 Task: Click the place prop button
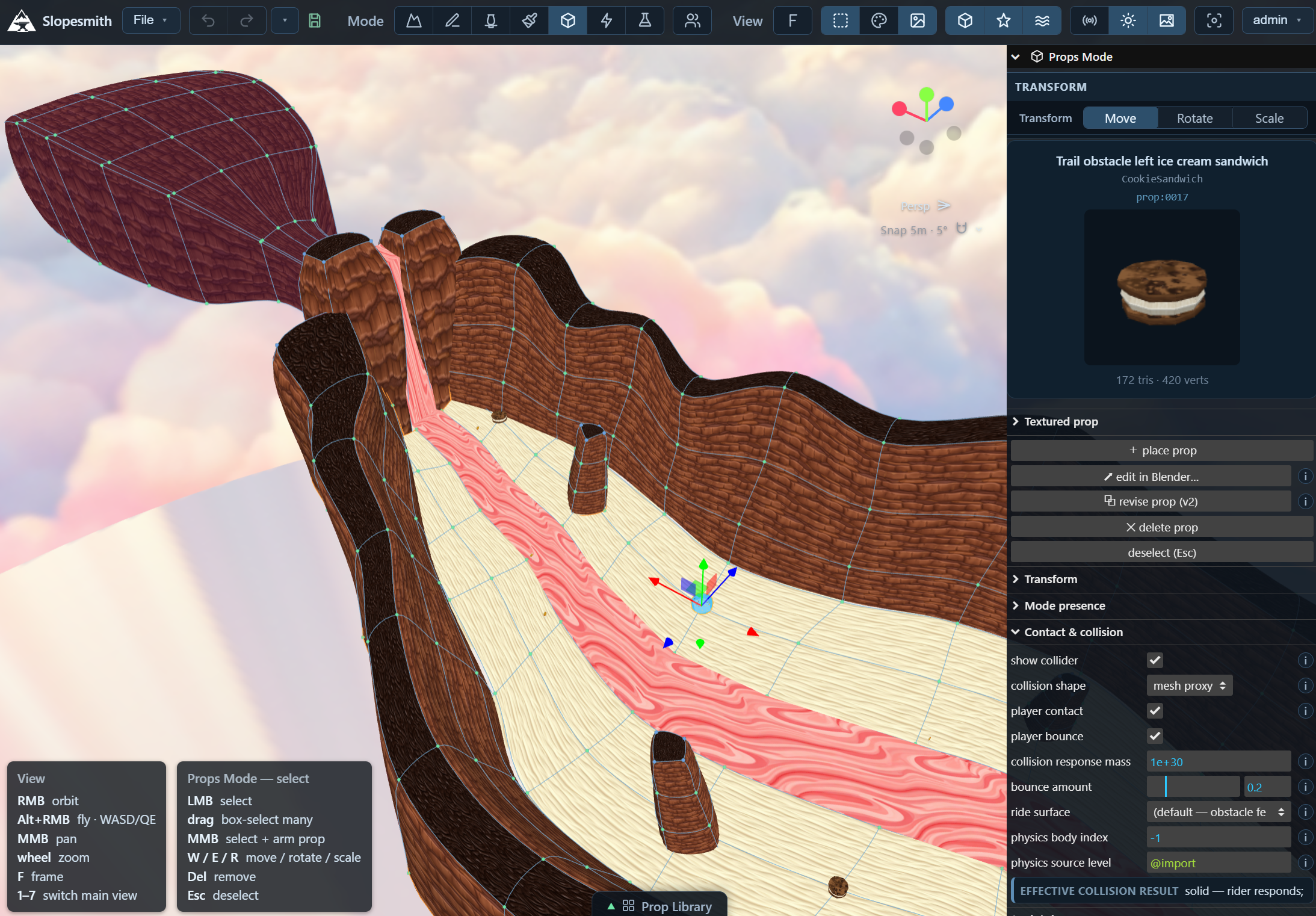(x=1161, y=450)
